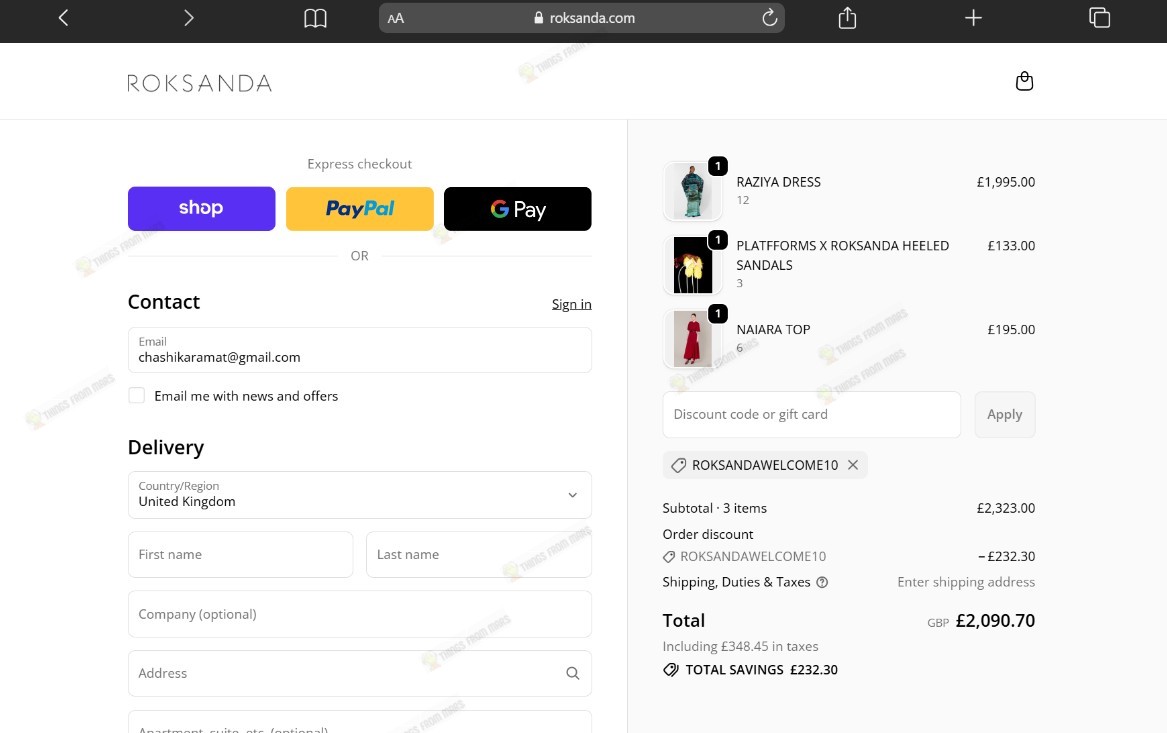Screen dimensions: 1167x733
Task: Click the First name field
Action: tap(240, 554)
